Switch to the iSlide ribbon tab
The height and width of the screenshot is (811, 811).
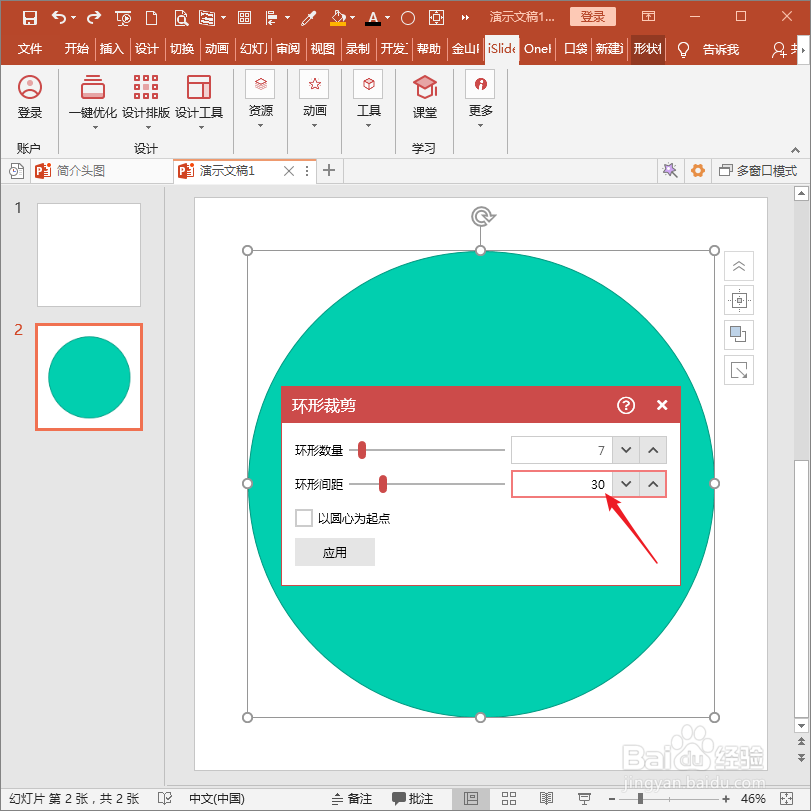[x=501, y=49]
